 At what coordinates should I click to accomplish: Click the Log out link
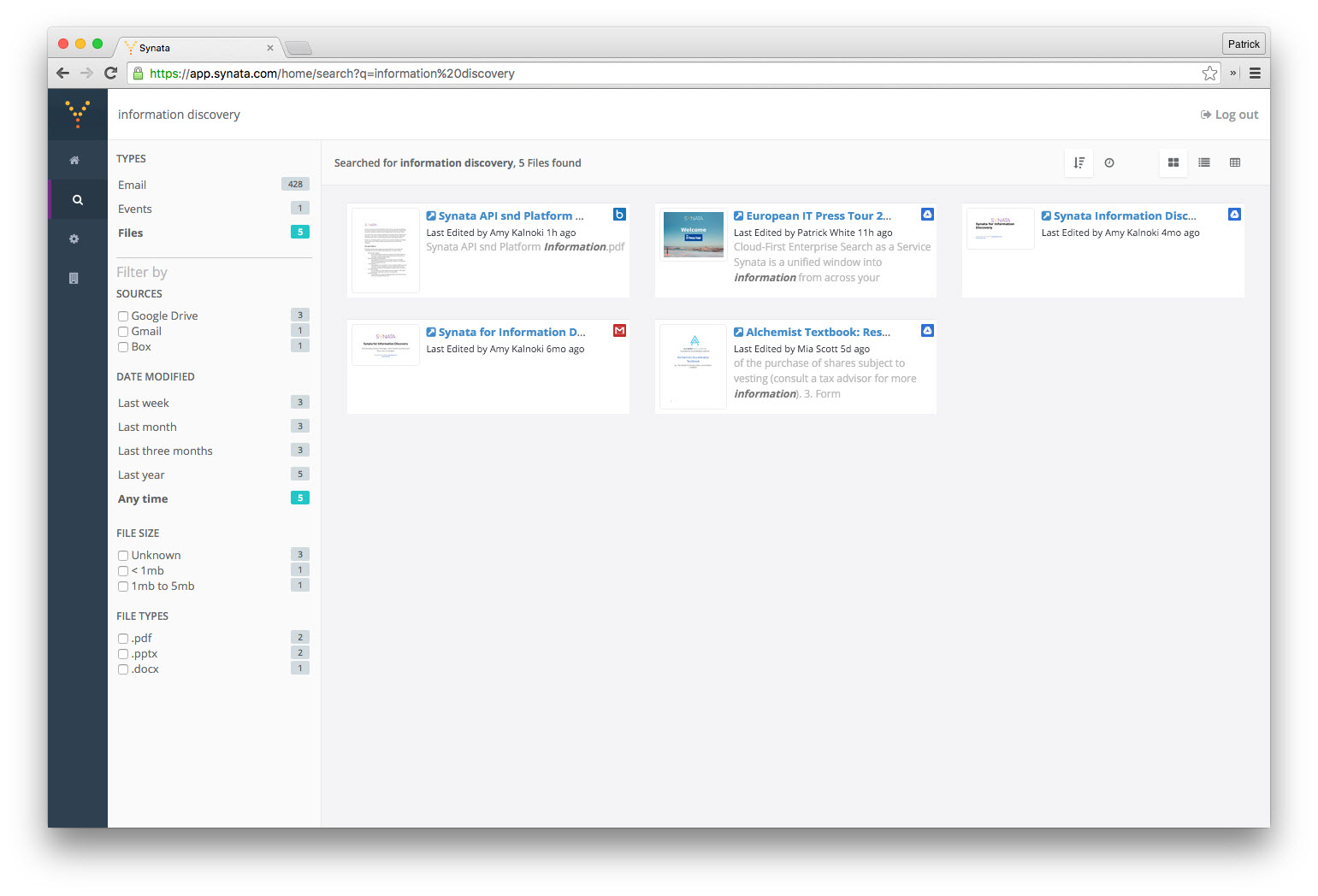click(1230, 115)
